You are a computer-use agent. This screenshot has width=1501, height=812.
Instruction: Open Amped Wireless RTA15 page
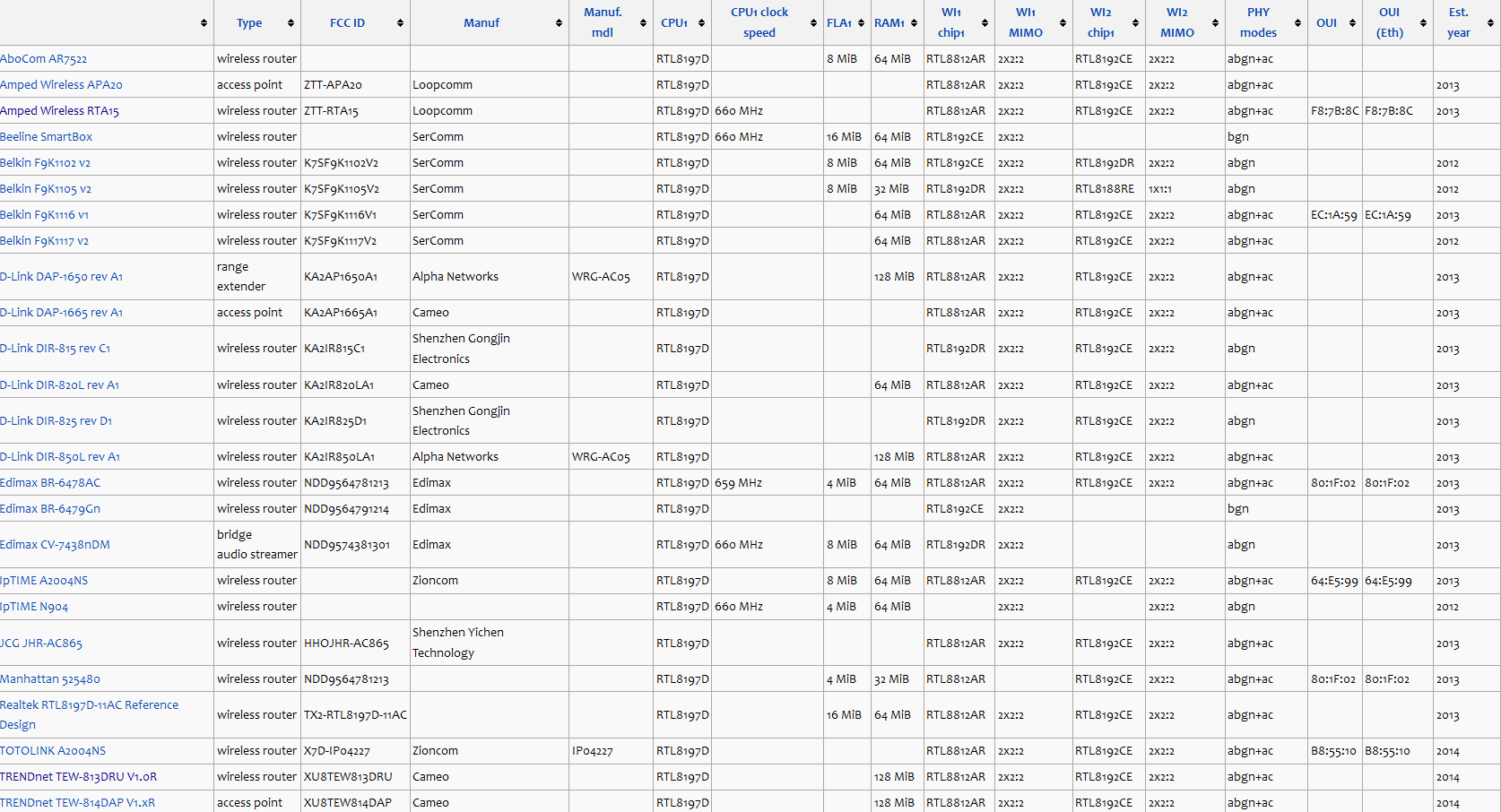pyautogui.click(x=59, y=111)
